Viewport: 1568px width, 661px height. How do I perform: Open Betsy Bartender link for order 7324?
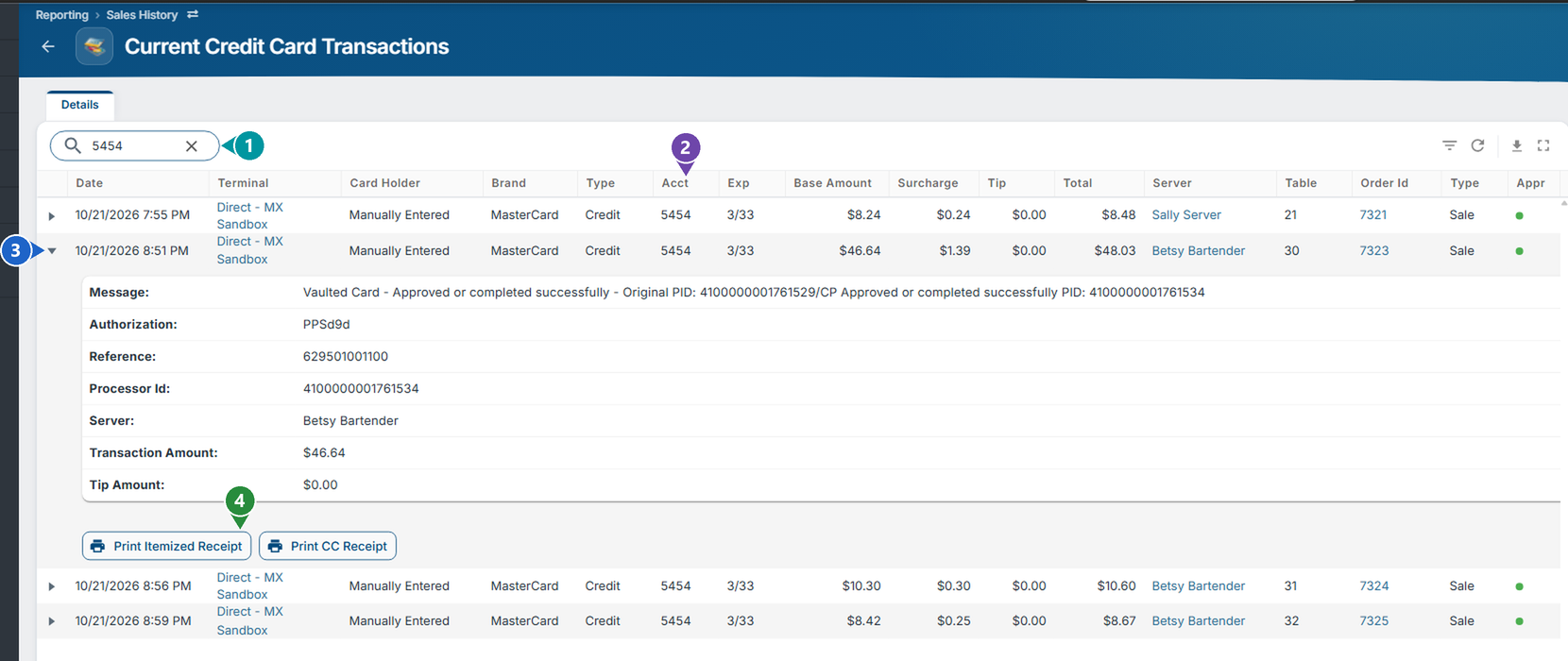coord(1199,585)
